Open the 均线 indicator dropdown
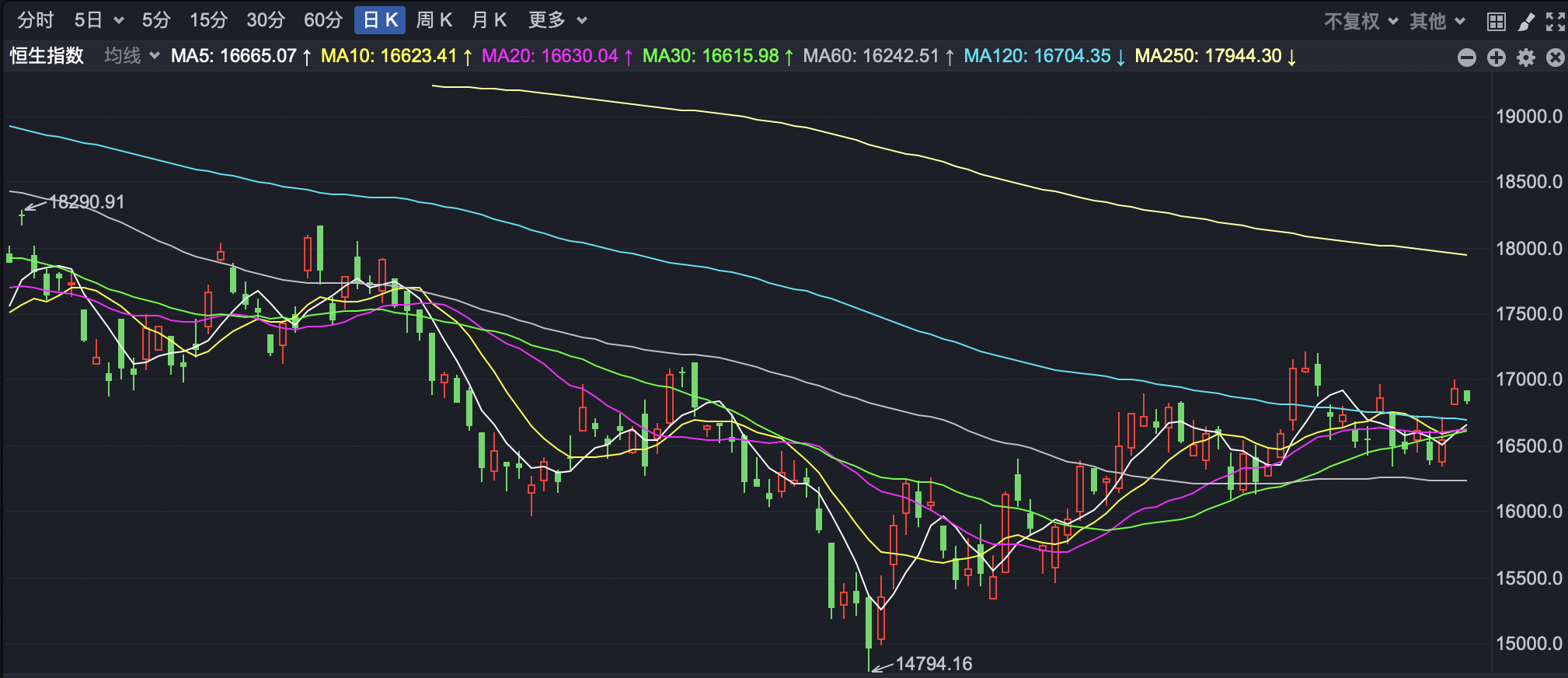The height and width of the screenshot is (678, 1568). pyautogui.click(x=132, y=56)
